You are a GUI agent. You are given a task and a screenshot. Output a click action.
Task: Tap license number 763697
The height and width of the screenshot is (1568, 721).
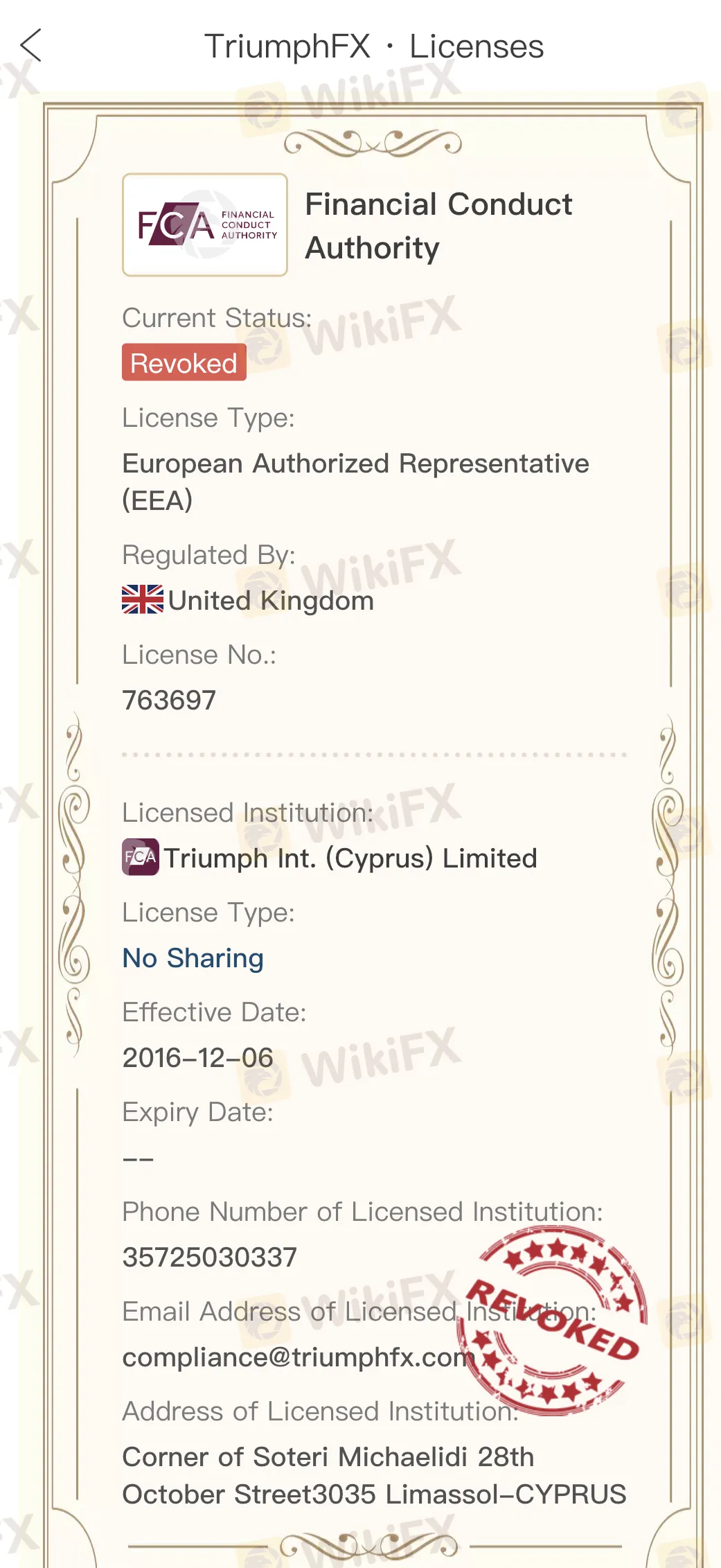[169, 700]
